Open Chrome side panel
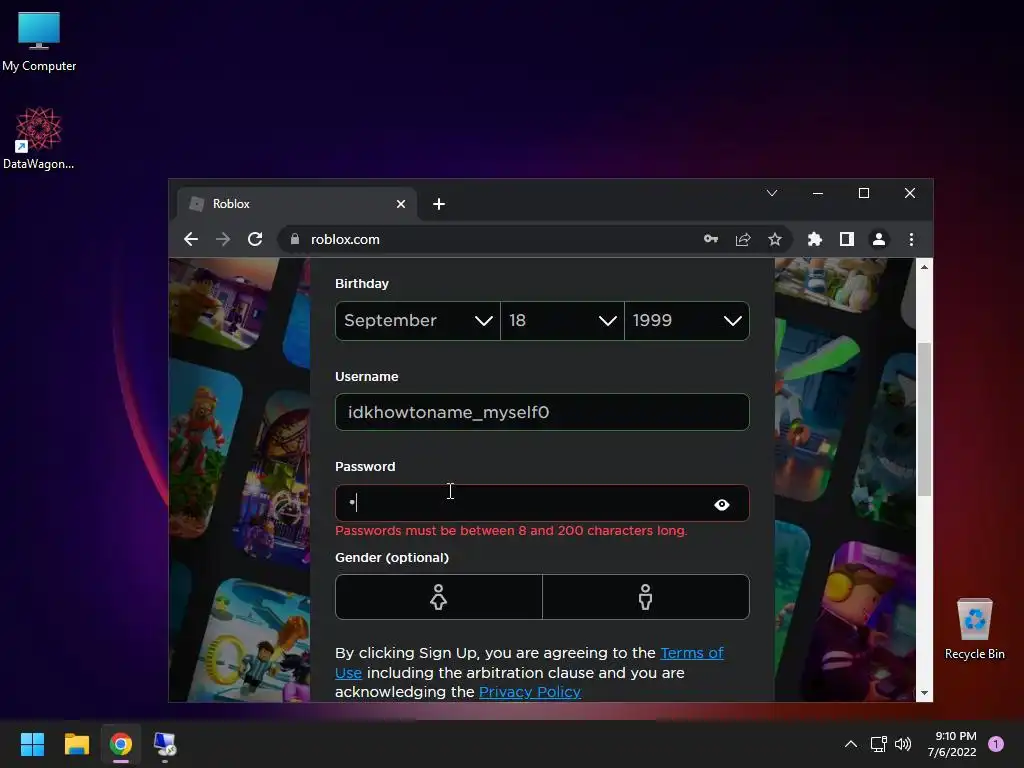The width and height of the screenshot is (1024, 768). (847, 240)
